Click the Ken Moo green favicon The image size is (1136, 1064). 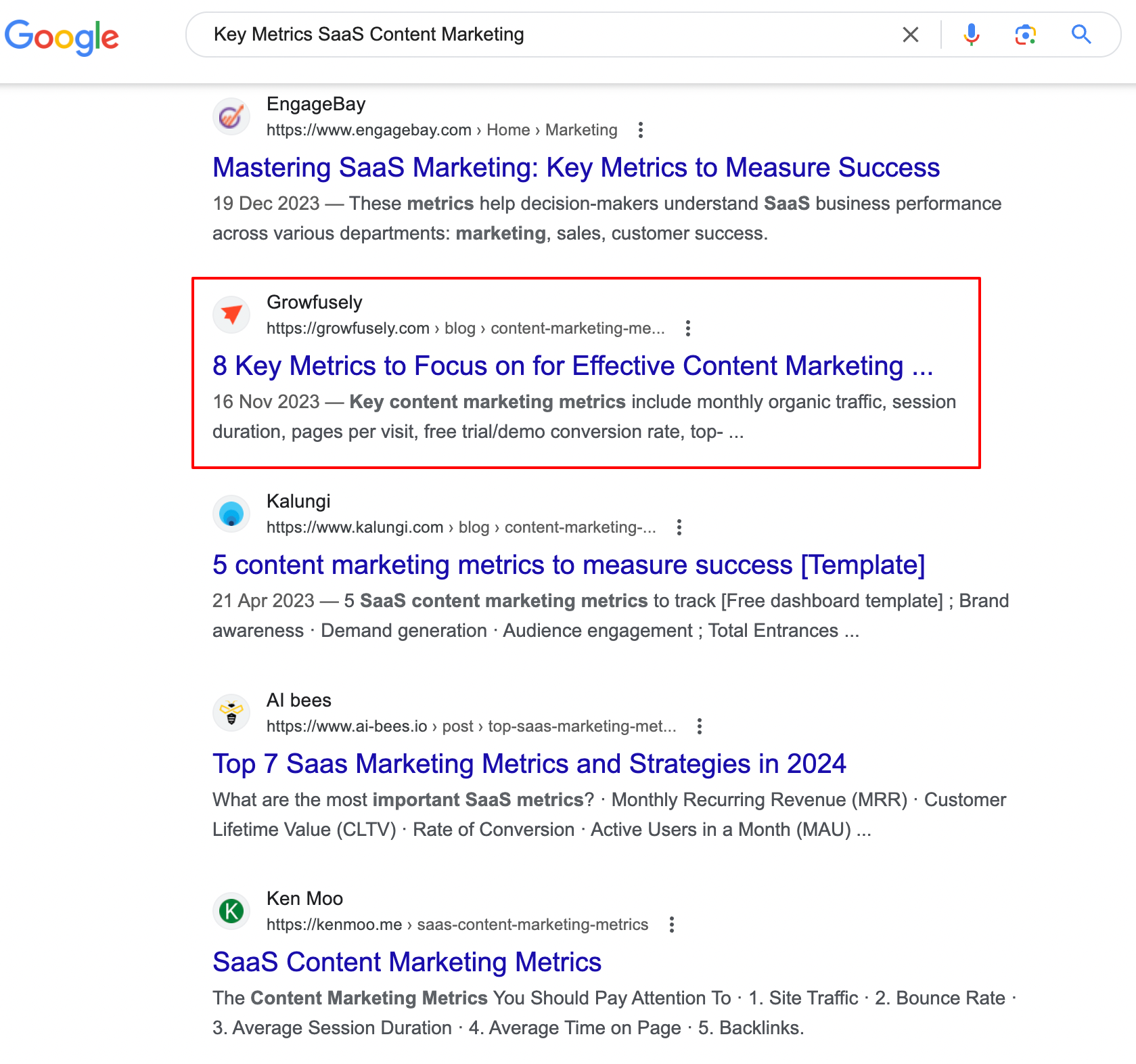[231, 911]
